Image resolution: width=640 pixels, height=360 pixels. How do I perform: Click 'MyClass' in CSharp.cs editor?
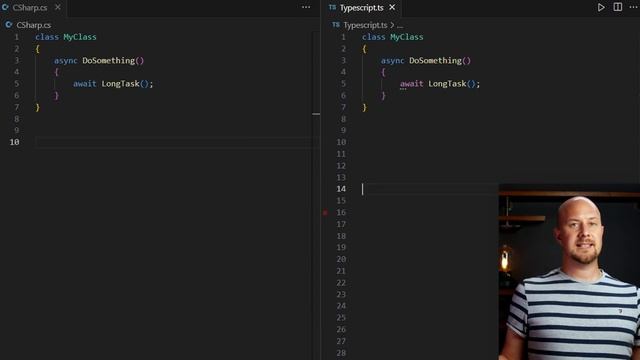80,37
